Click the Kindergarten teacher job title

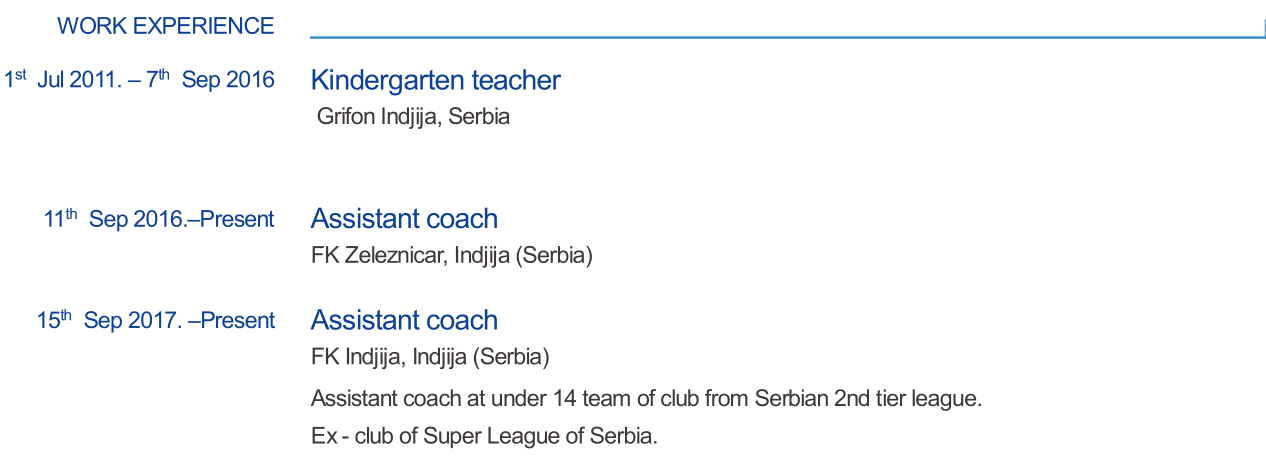click(x=435, y=80)
